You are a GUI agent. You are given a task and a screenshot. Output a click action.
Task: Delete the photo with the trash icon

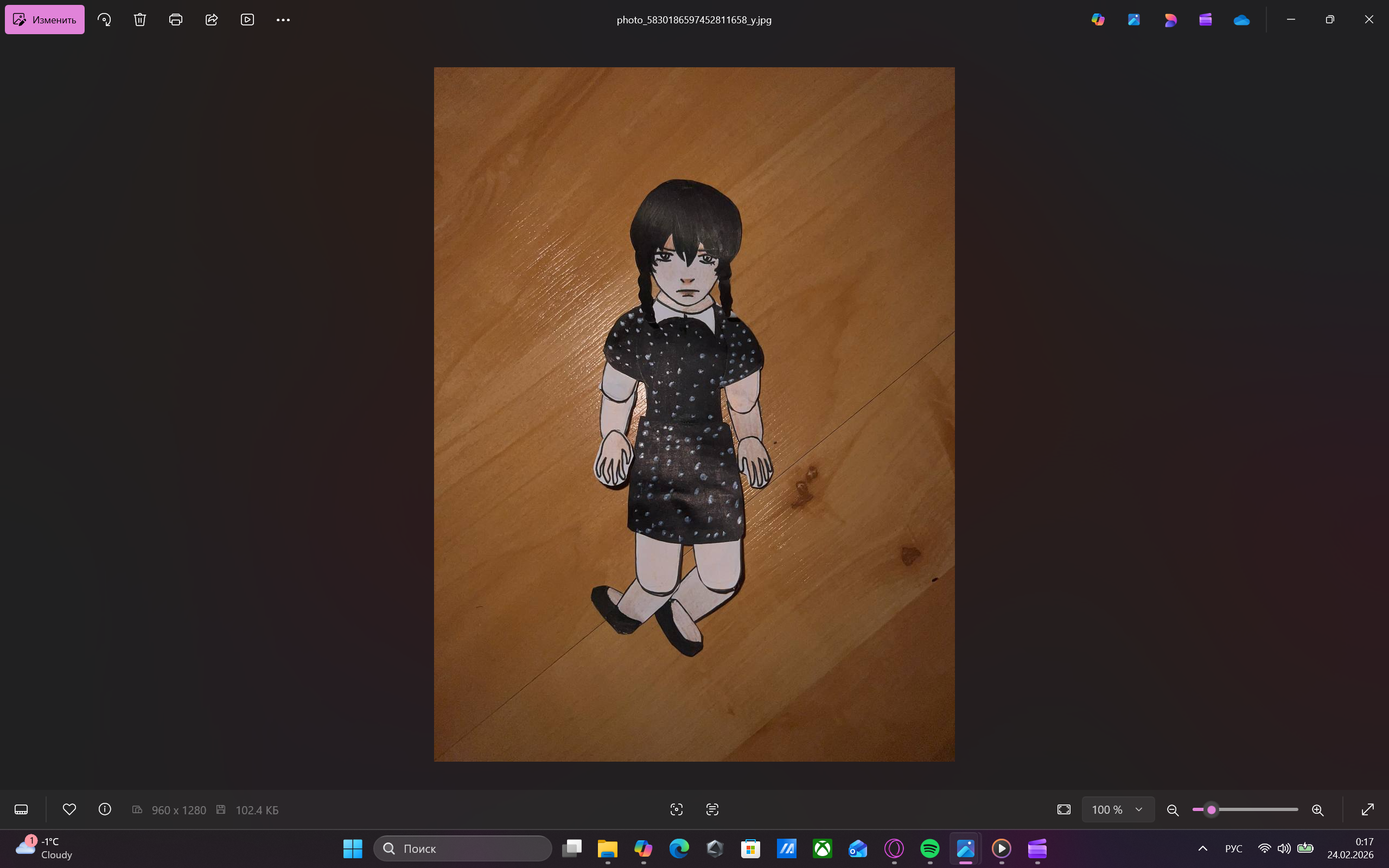click(140, 20)
